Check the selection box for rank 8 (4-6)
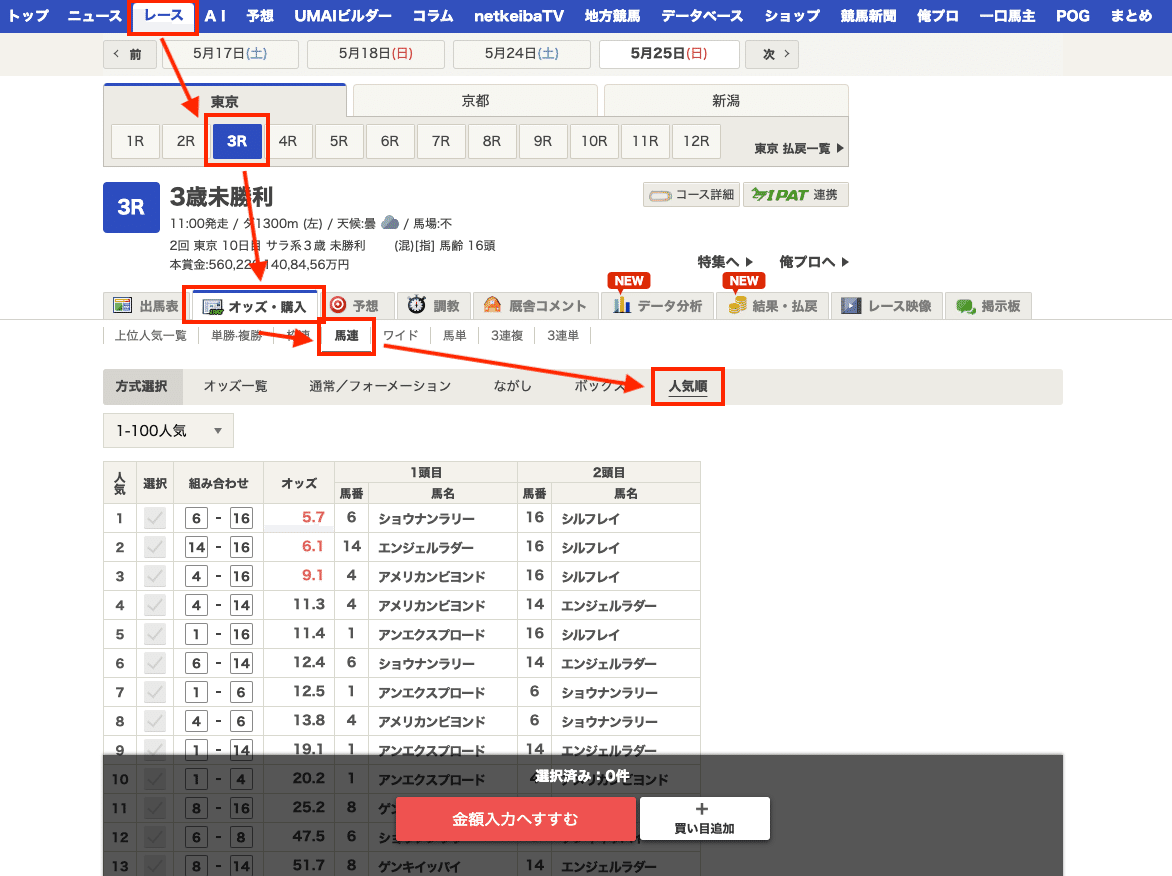This screenshot has height=876, width=1172. tap(155, 721)
